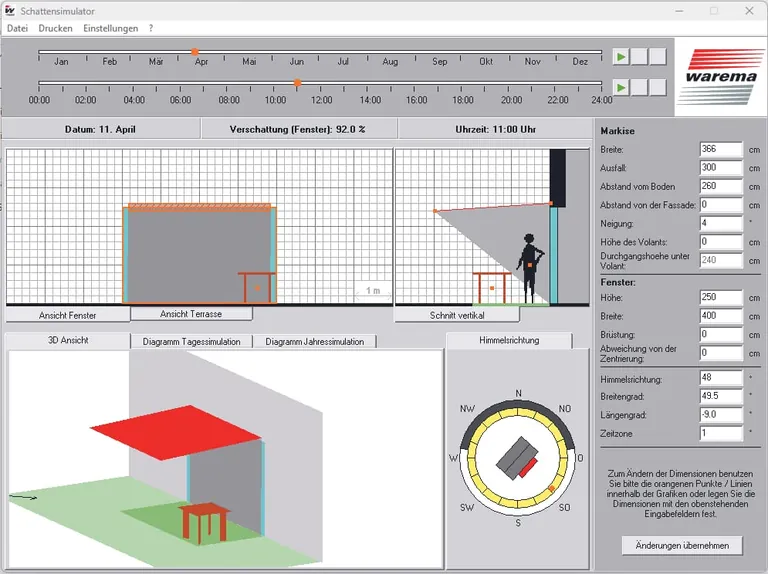Click the 'Markise' section heading
The height and width of the screenshot is (574, 768).
click(x=617, y=131)
